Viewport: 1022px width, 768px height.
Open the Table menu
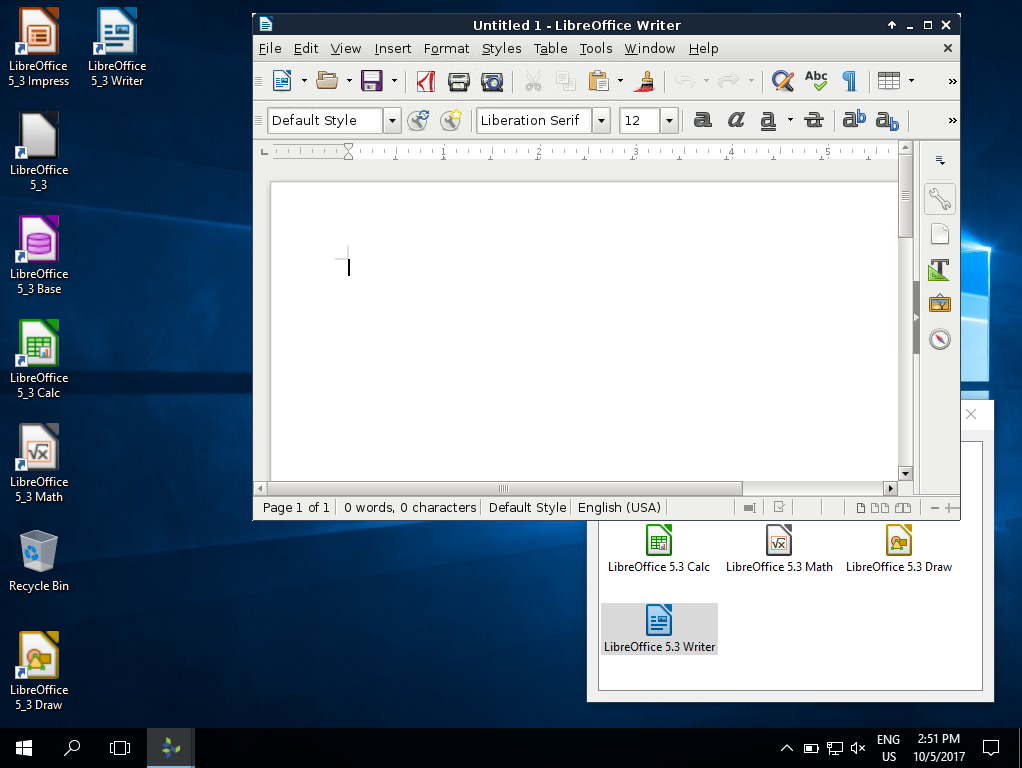point(550,48)
